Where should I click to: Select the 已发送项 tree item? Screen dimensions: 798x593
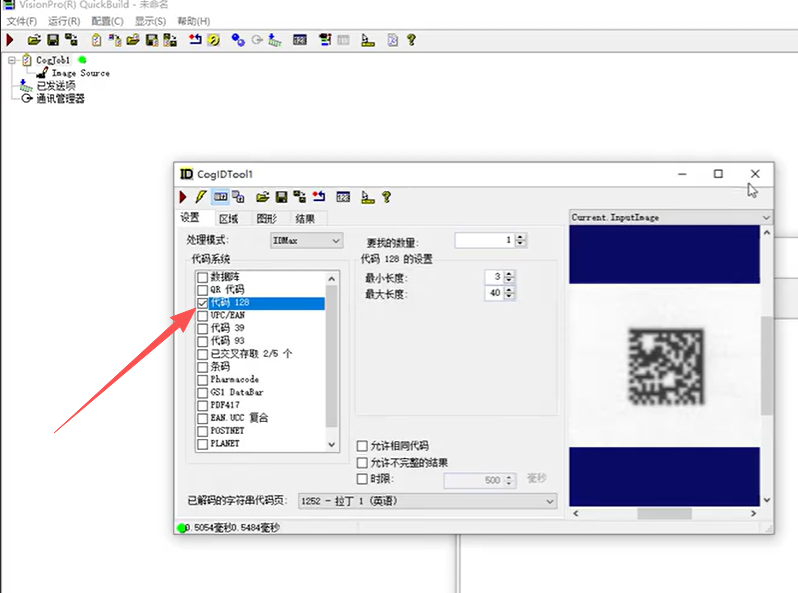[56, 86]
